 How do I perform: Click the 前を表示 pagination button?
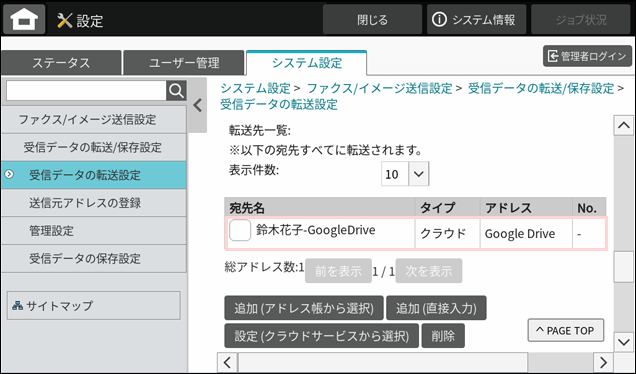click(338, 271)
